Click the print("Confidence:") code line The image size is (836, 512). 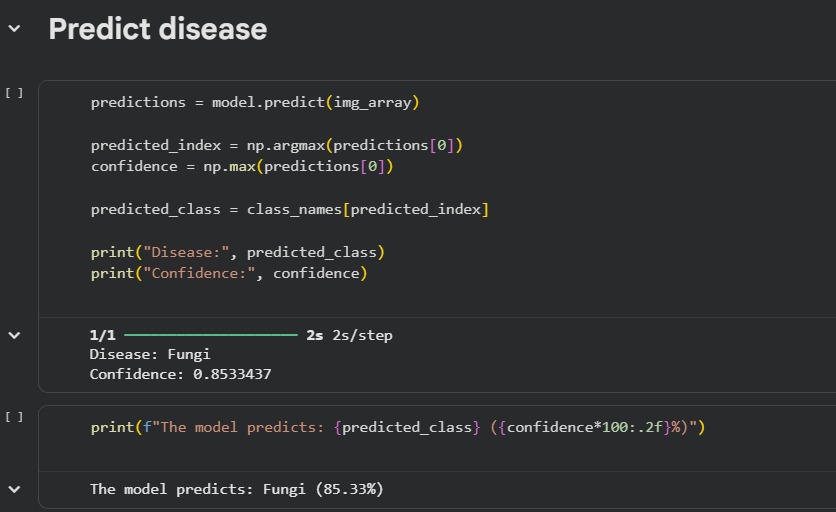point(229,273)
